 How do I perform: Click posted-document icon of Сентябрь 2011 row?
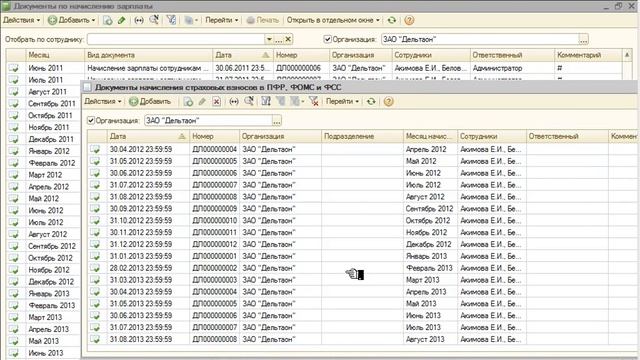point(14,104)
